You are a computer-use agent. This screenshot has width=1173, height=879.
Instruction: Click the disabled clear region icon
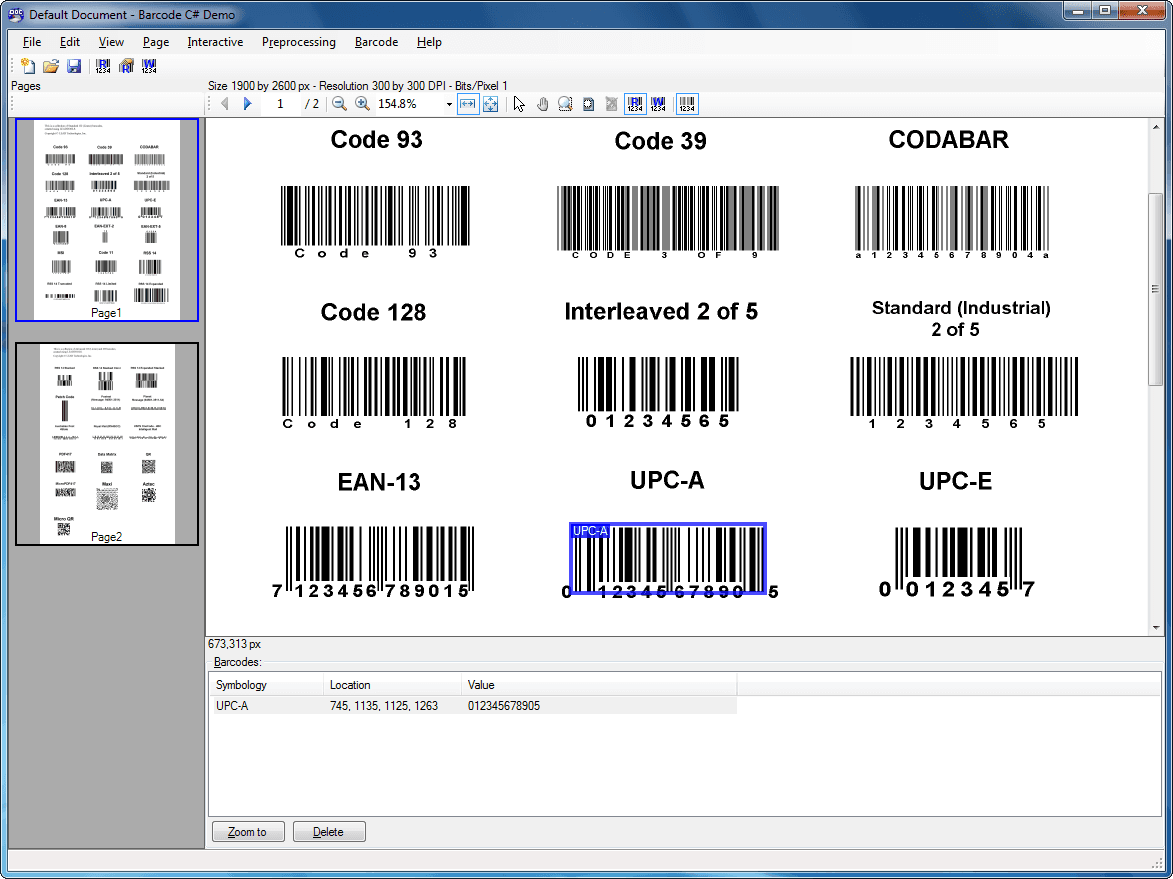(611, 104)
